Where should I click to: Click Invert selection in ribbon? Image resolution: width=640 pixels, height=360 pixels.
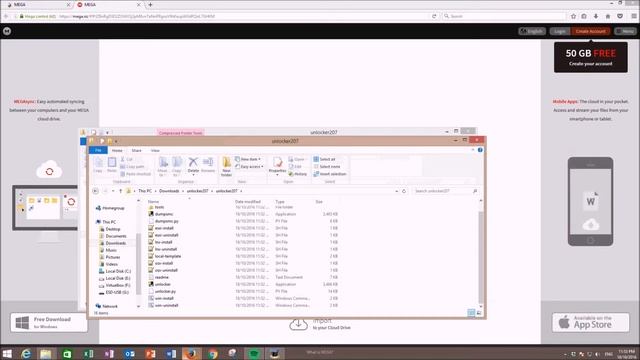330,174
